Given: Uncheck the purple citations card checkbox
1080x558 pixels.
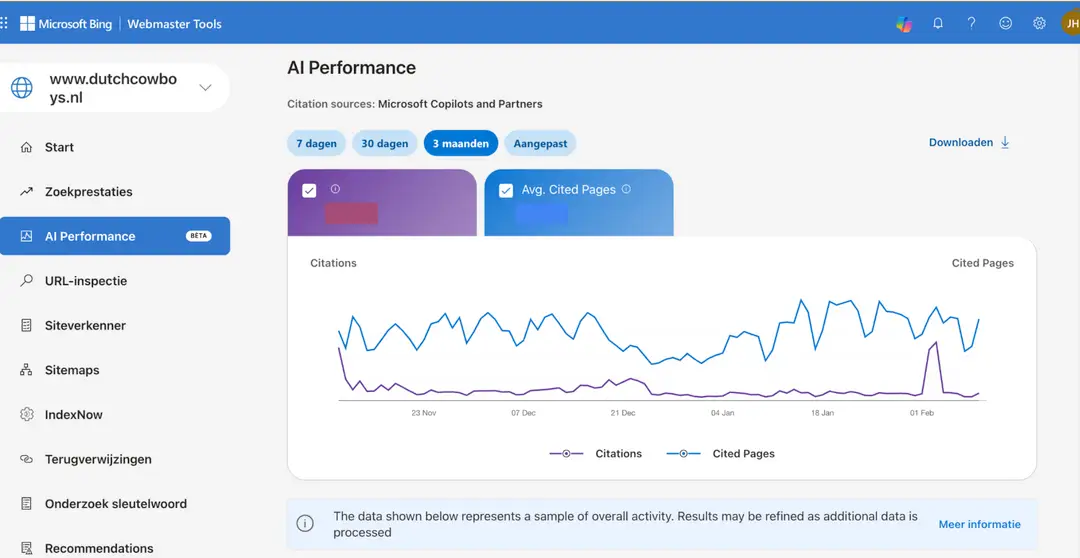Looking at the screenshot, I should pyautogui.click(x=309, y=191).
